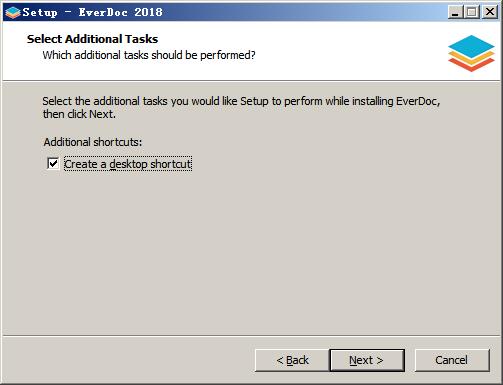Image resolution: width=503 pixels, height=385 pixels.
Task: Click the separator line above the navigation buttons
Action: [251, 336]
